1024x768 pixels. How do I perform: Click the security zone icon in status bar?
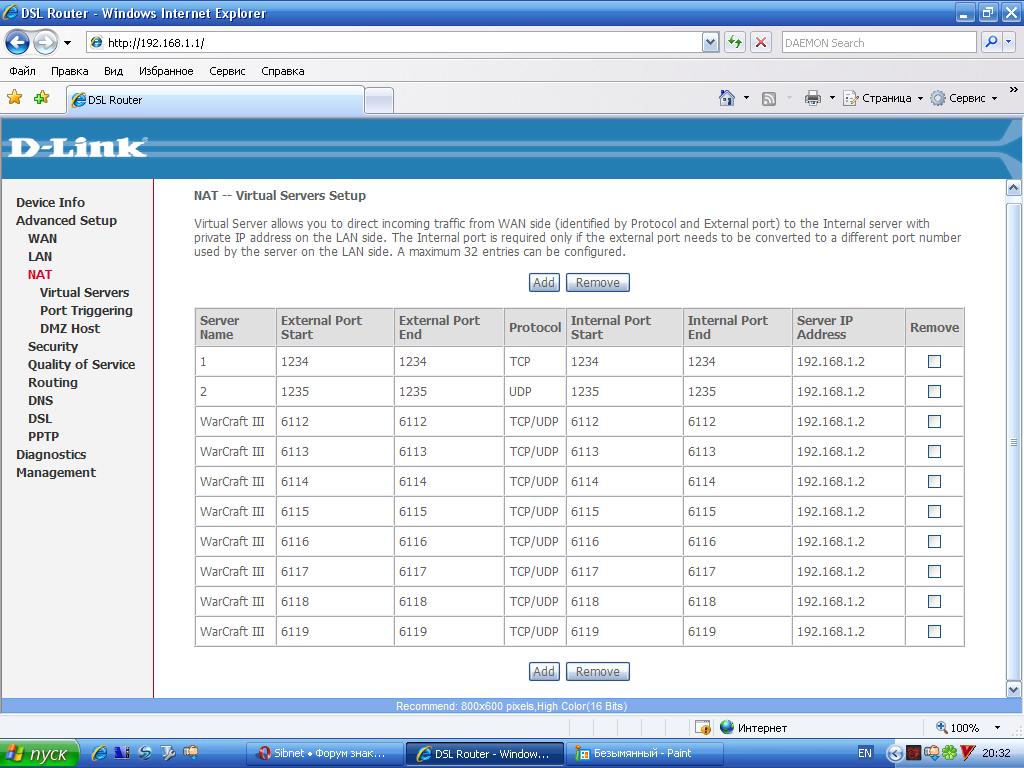click(x=703, y=727)
